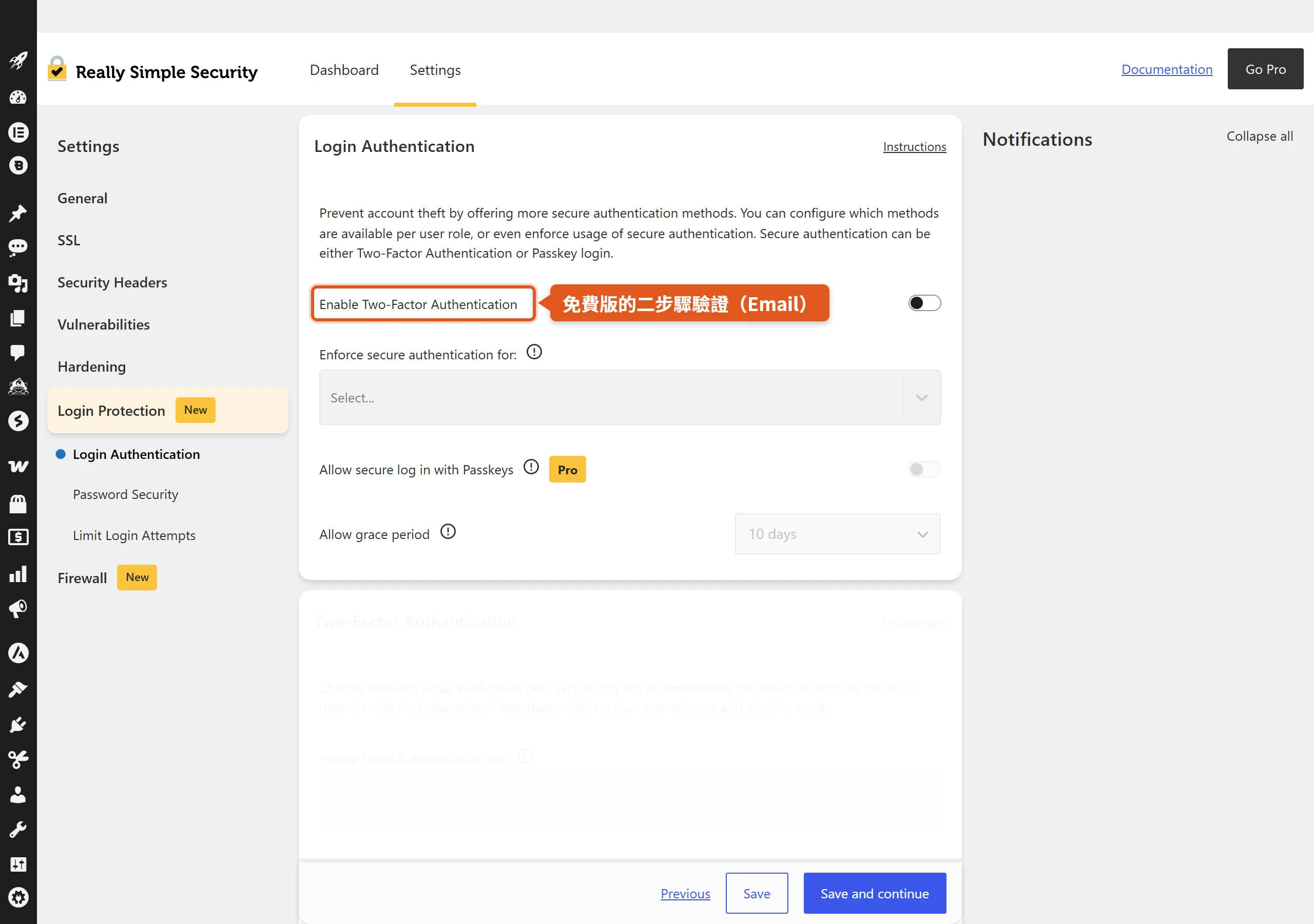Click Collapse all in Notifications
Screen dimensions: 1314x924
1259,136
